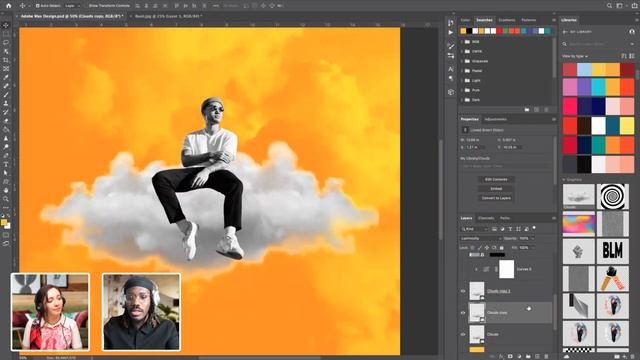
Task: Expand the Pure swatch folder
Action: [x=462, y=90]
